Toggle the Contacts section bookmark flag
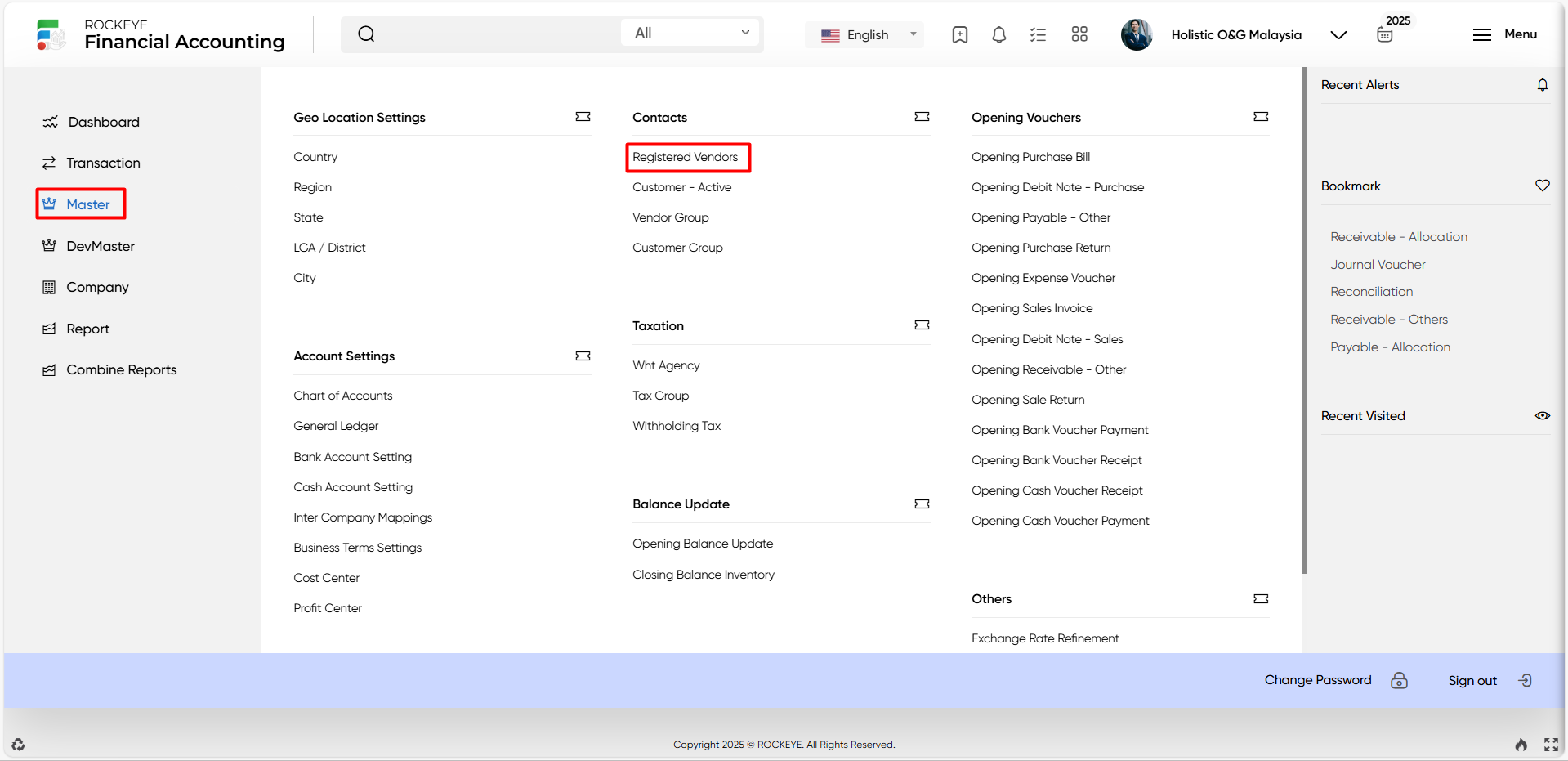Screen dimensions: 1568x761 922,117
